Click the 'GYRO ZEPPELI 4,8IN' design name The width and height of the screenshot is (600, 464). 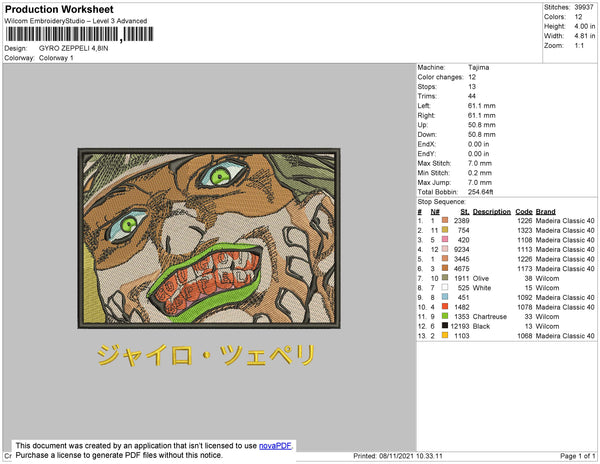tap(73, 48)
